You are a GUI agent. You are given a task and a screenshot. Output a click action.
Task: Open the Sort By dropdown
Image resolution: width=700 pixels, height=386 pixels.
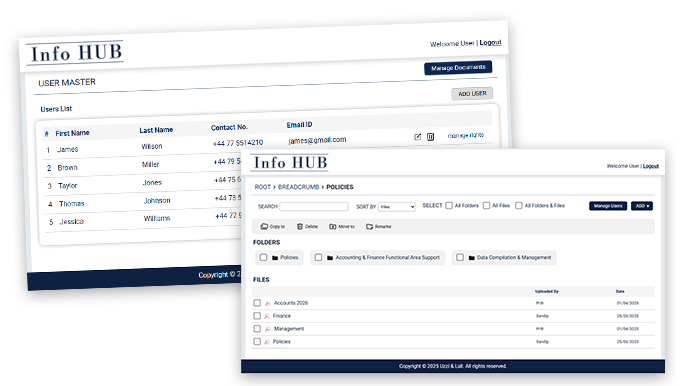coord(397,207)
